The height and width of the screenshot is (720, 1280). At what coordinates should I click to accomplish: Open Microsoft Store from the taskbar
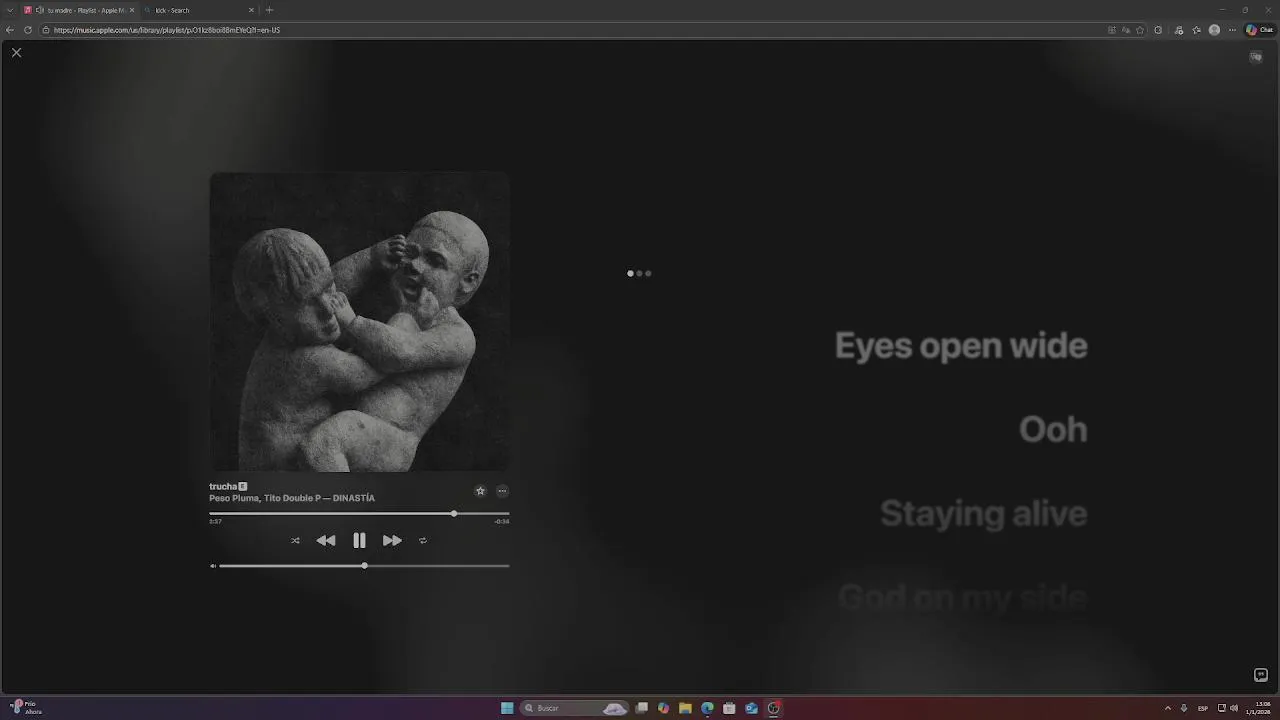coord(729,708)
